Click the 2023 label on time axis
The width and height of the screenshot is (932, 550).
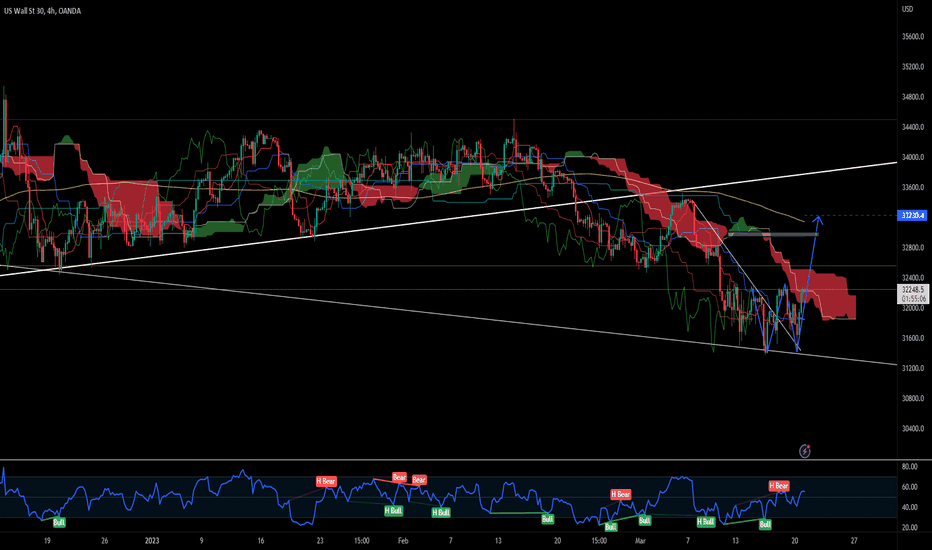pyautogui.click(x=152, y=540)
